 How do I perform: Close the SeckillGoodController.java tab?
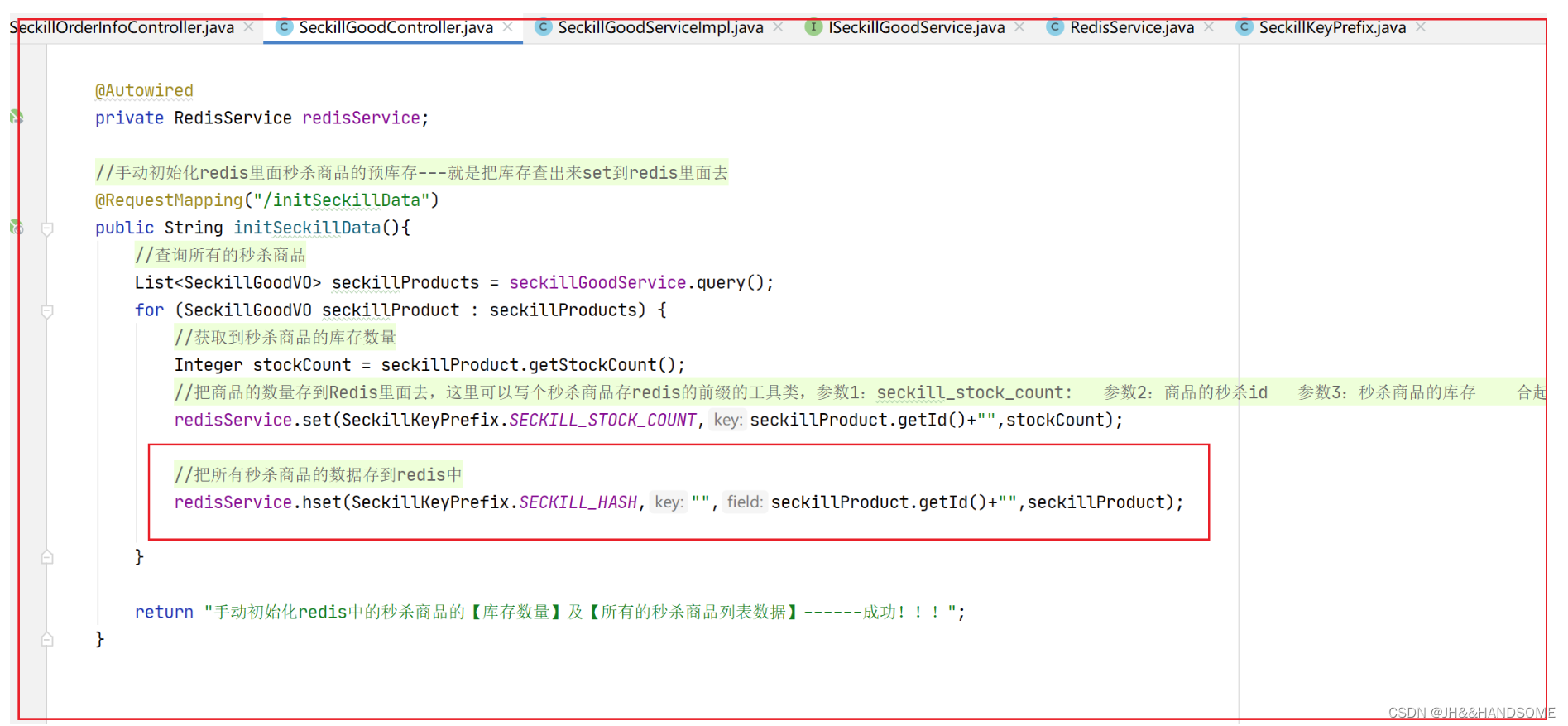pos(507,27)
